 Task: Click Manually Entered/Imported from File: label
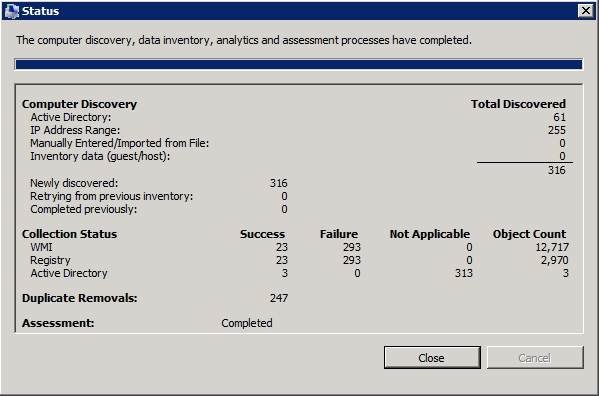(120, 143)
